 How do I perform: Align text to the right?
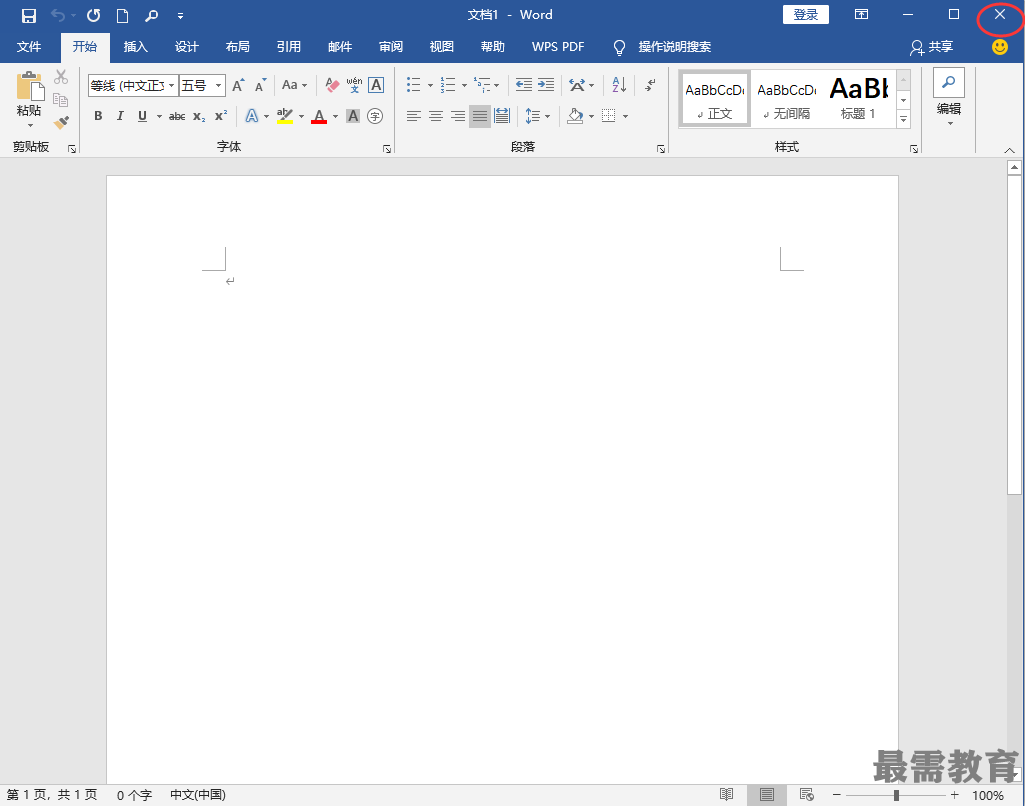click(x=458, y=116)
